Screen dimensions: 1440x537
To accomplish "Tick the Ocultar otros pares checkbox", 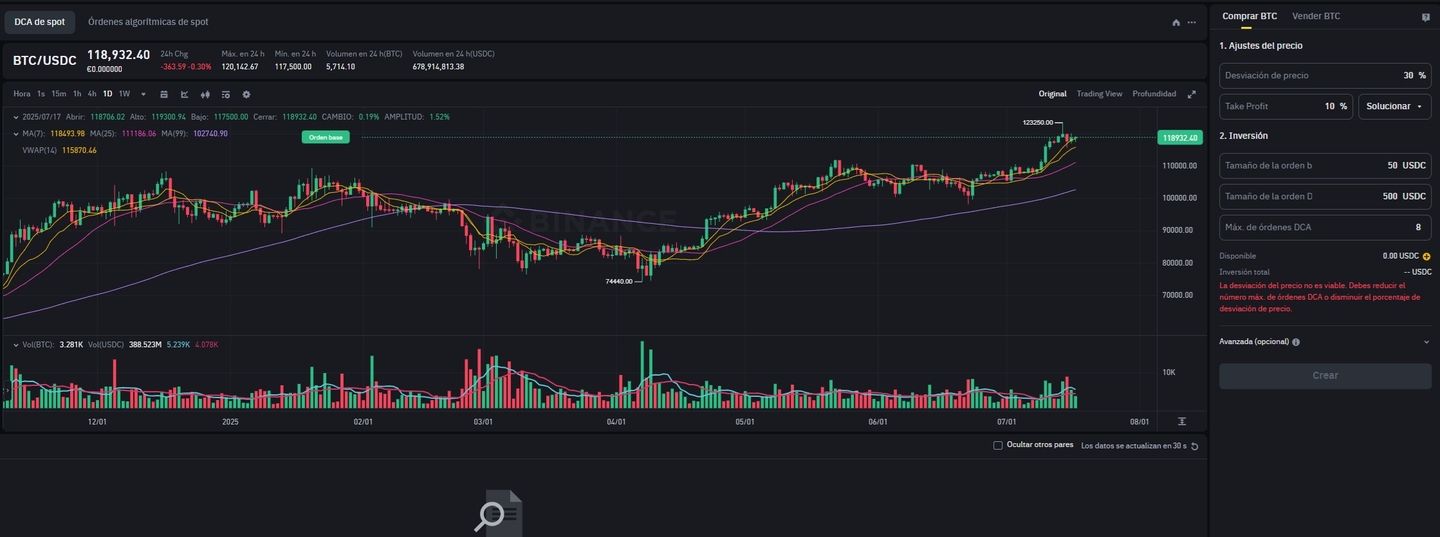I will coord(998,445).
